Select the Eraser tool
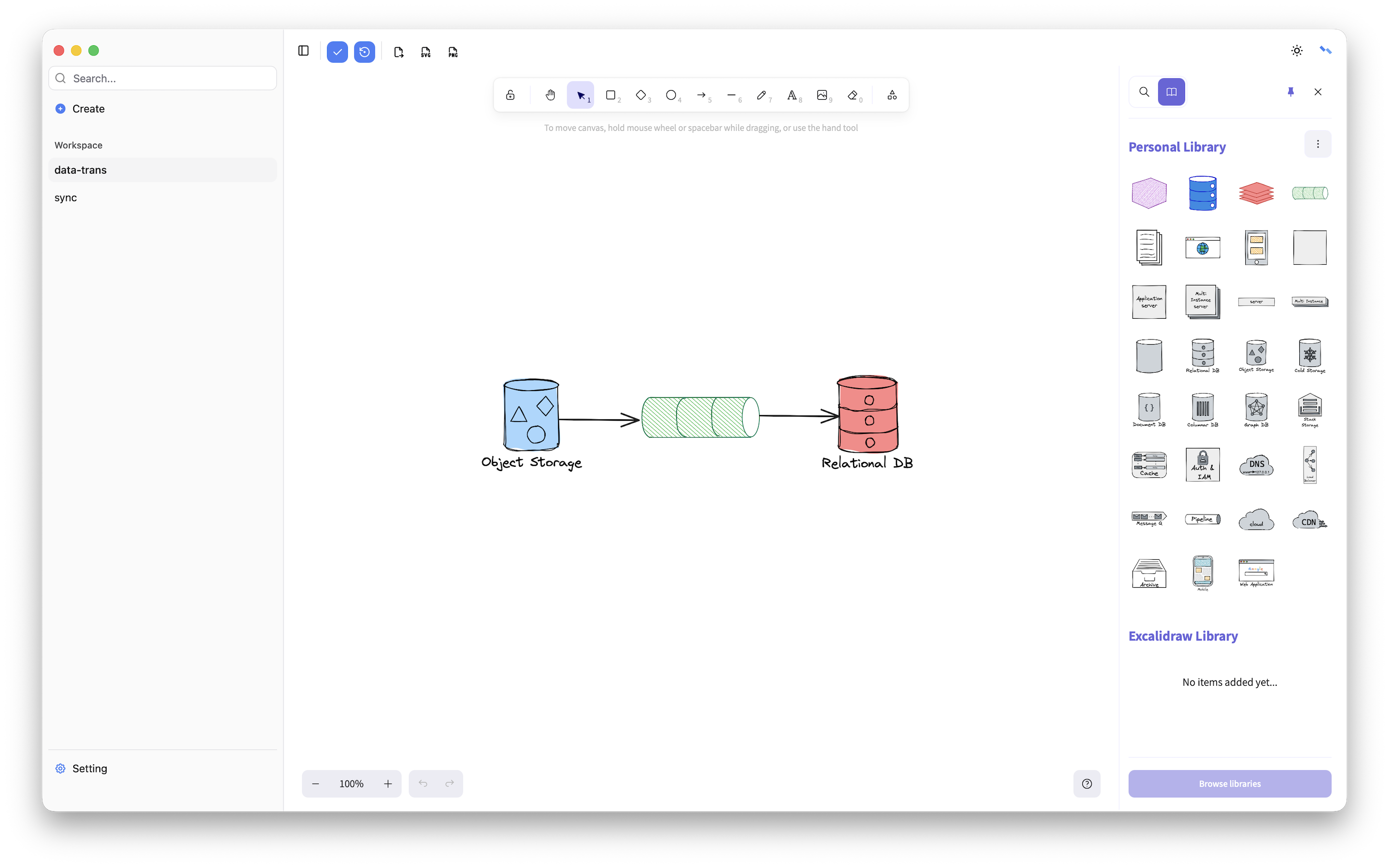The image size is (1389, 868). coord(853,95)
